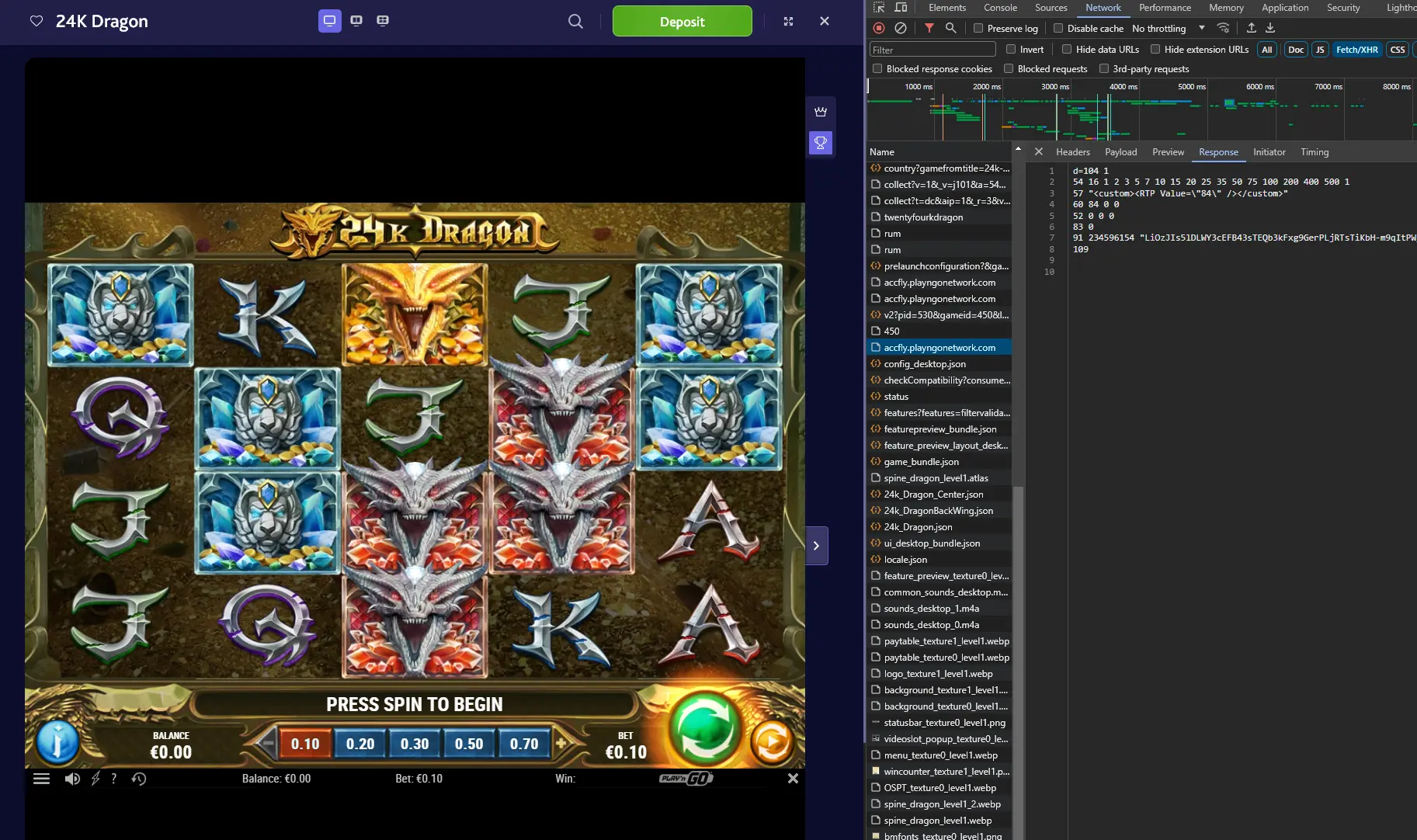The image size is (1417, 840).
Task: Export HAR file with download arrow
Action: point(1270,28)
